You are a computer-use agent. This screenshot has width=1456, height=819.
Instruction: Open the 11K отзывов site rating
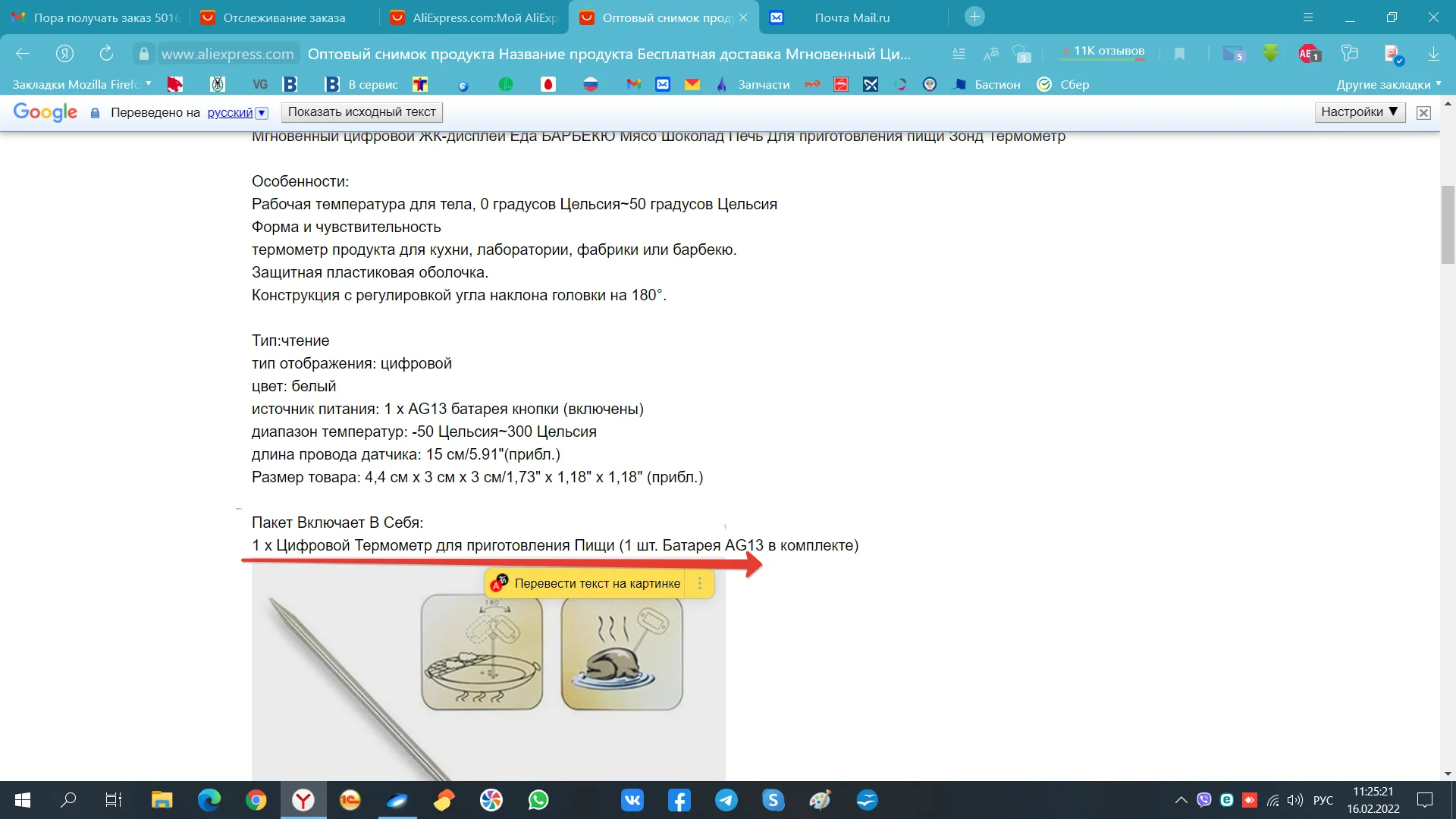[x=1108, y=52]
